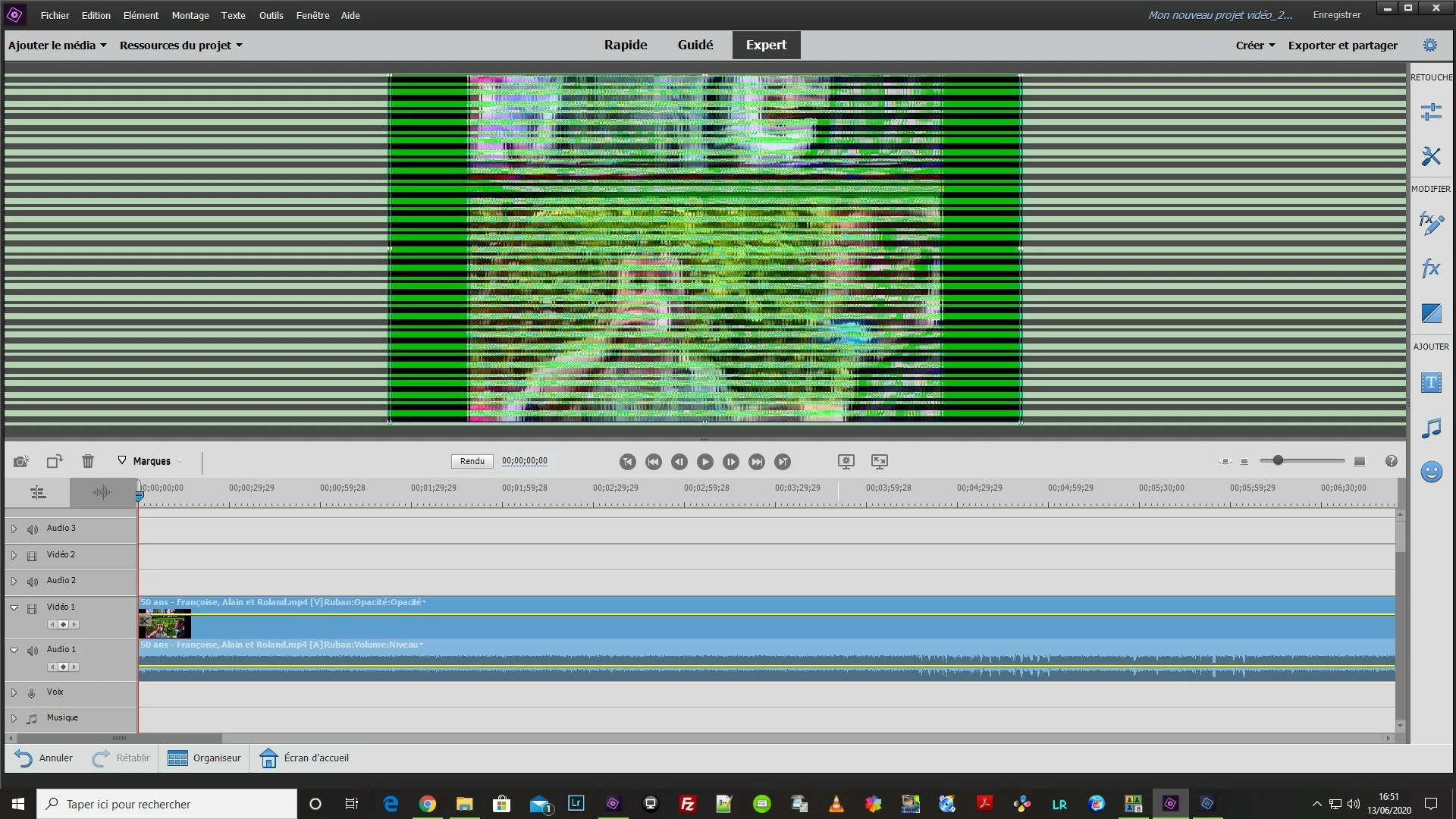Expand the Musique track

(x=14, y=718)
